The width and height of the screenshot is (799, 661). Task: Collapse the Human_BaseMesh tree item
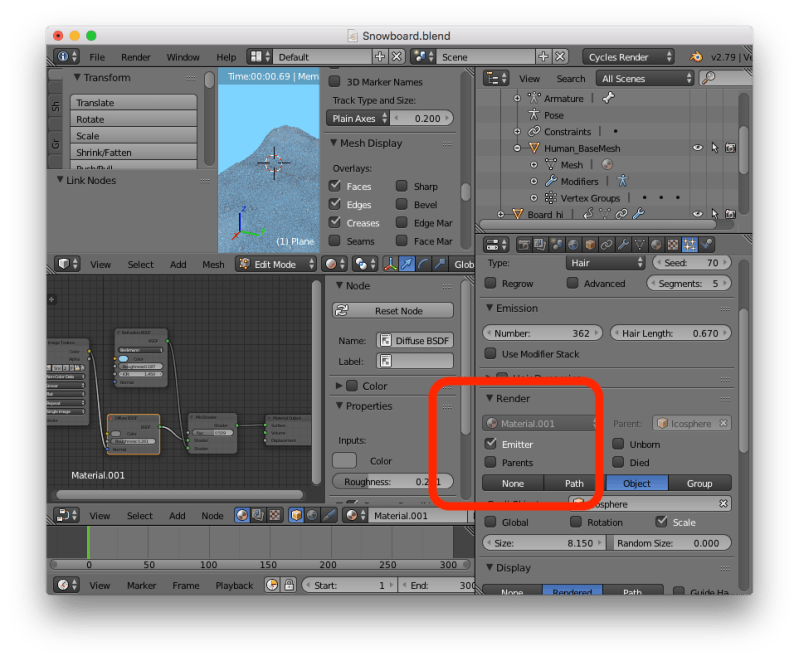[517, 148]
